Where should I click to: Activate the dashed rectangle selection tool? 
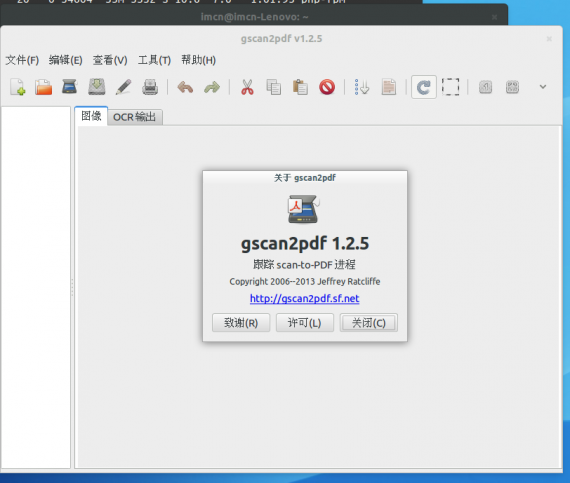tap(450, 87)
